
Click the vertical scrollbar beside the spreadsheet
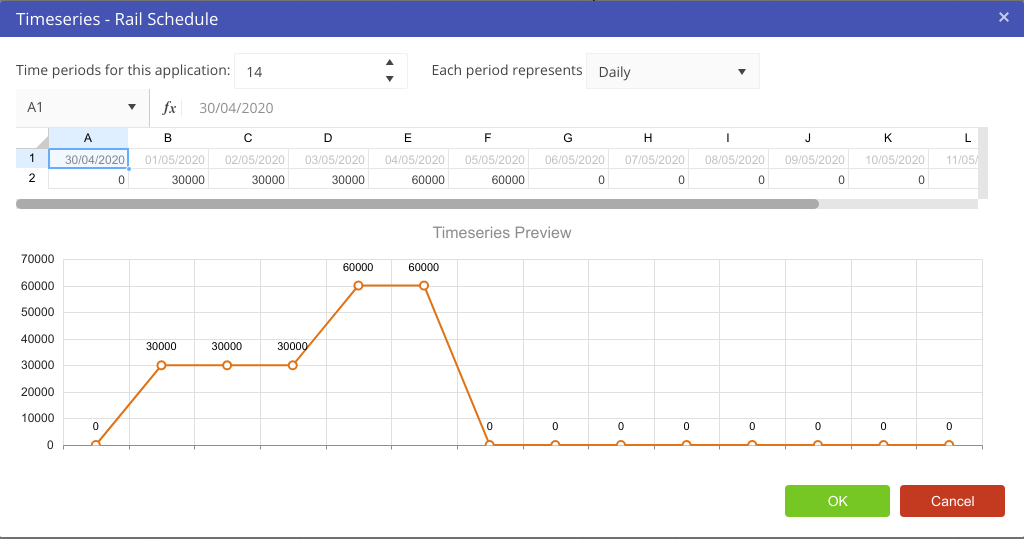click(x=983, y=163)
